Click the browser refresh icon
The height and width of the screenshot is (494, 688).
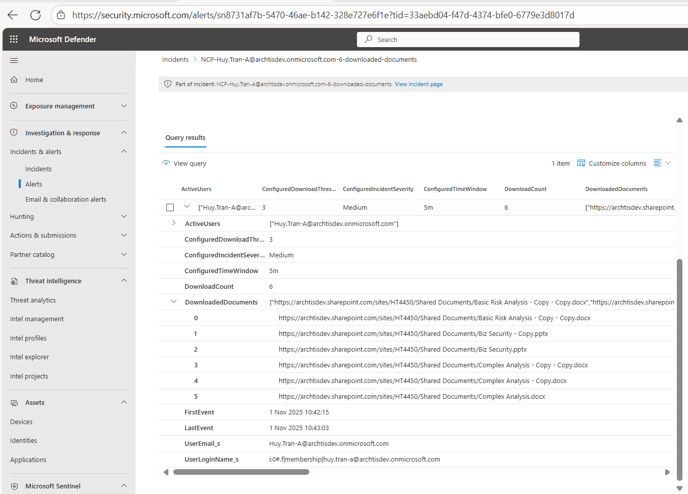point(35,15)
